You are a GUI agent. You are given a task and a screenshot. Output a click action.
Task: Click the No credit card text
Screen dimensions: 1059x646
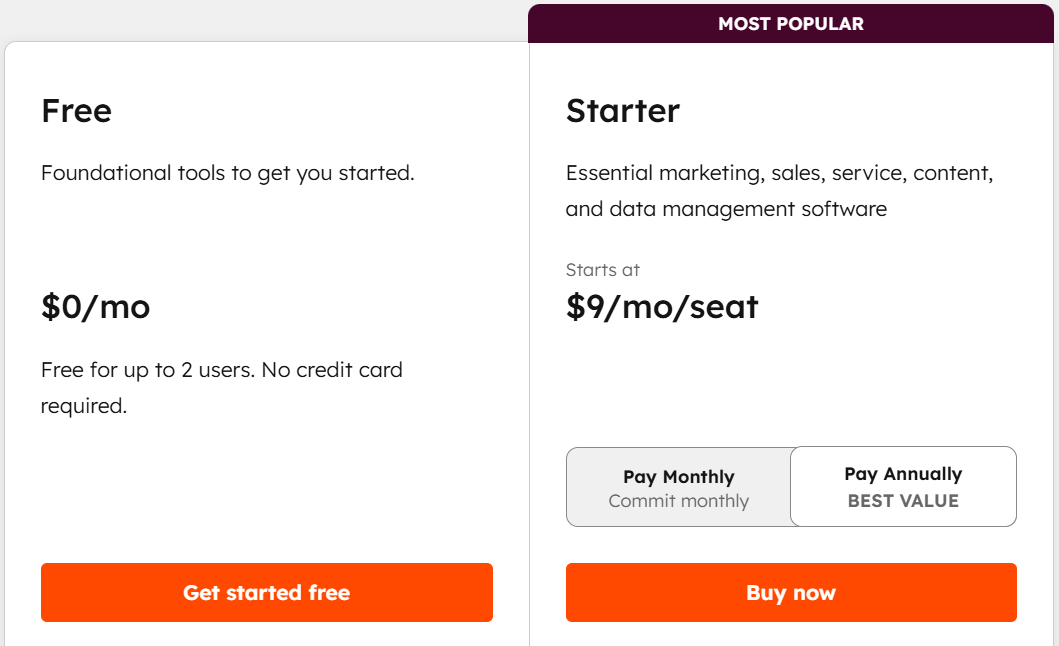(x=335, y=370)
